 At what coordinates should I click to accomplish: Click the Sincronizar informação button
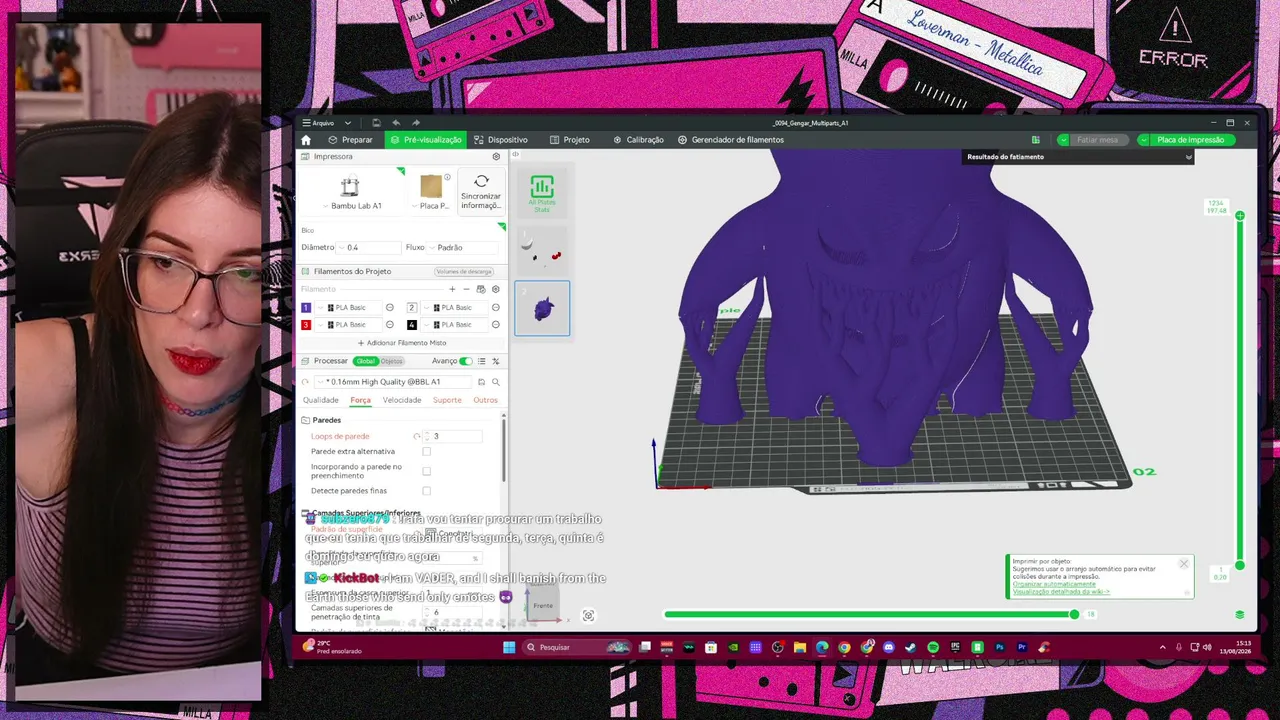(481, 191)
